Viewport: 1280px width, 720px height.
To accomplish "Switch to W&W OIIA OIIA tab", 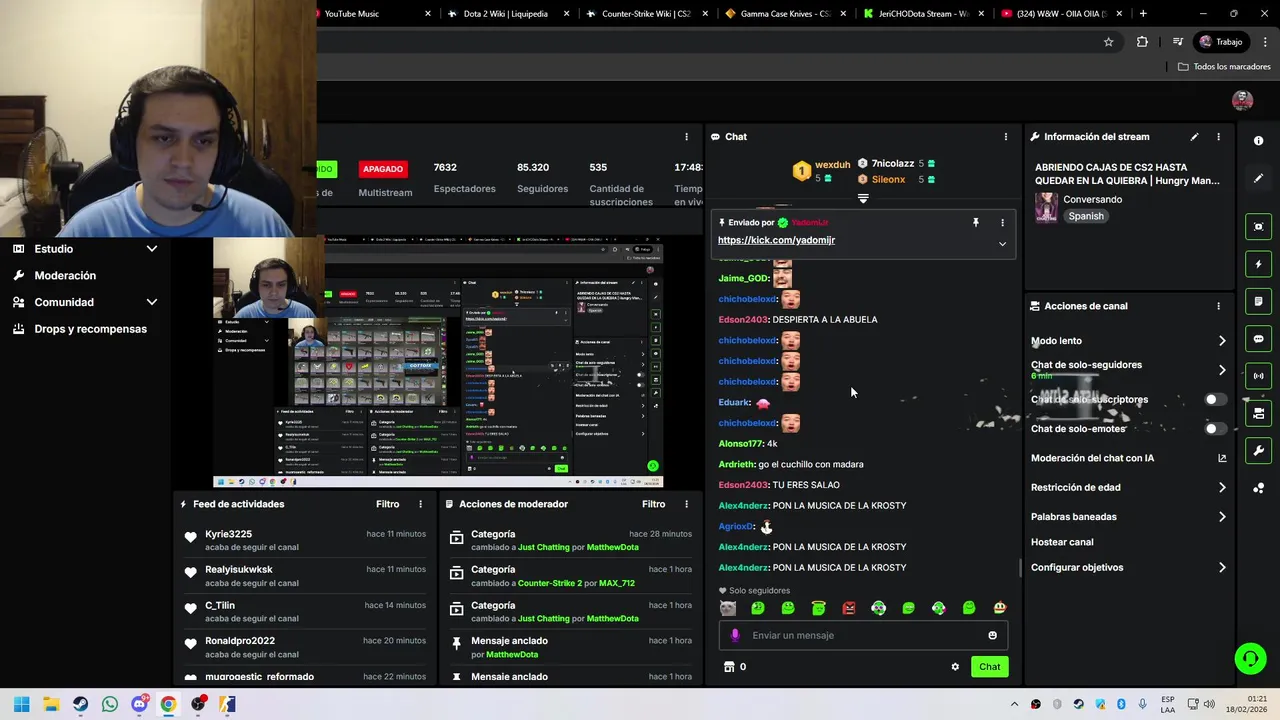I will (x=1060, y=14).
